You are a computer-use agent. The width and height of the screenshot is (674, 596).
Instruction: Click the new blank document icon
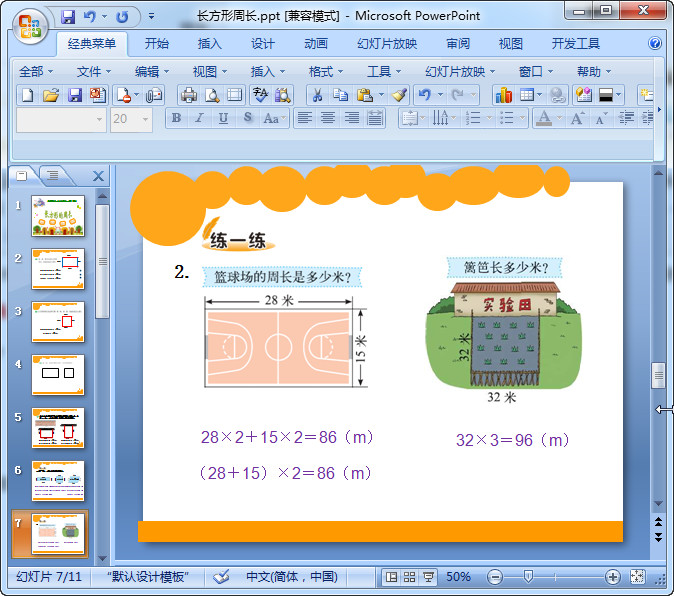(28, 95)
